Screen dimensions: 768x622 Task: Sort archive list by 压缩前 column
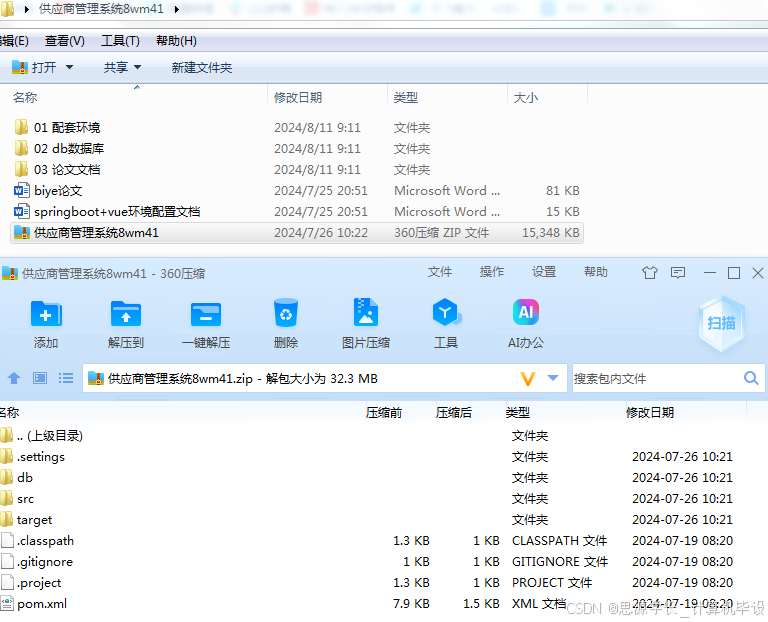tap(384, 412)
